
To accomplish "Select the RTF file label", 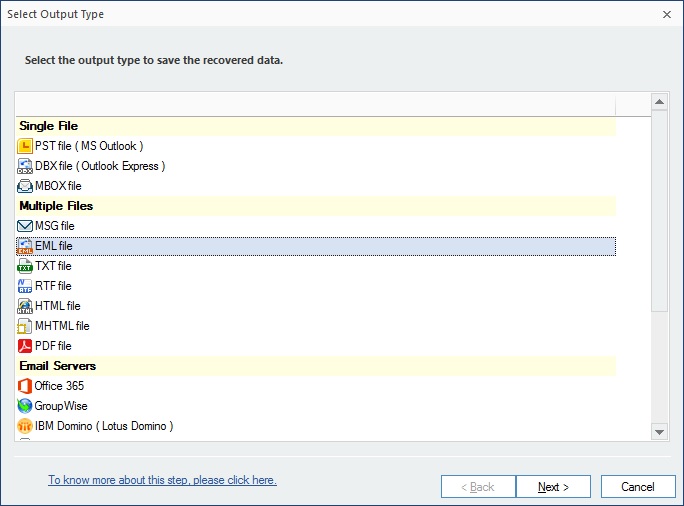I will (53, 286).
